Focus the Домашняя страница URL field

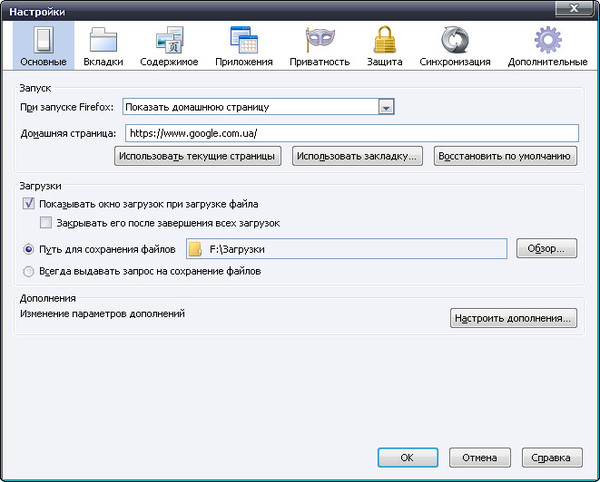pos(352,133)
